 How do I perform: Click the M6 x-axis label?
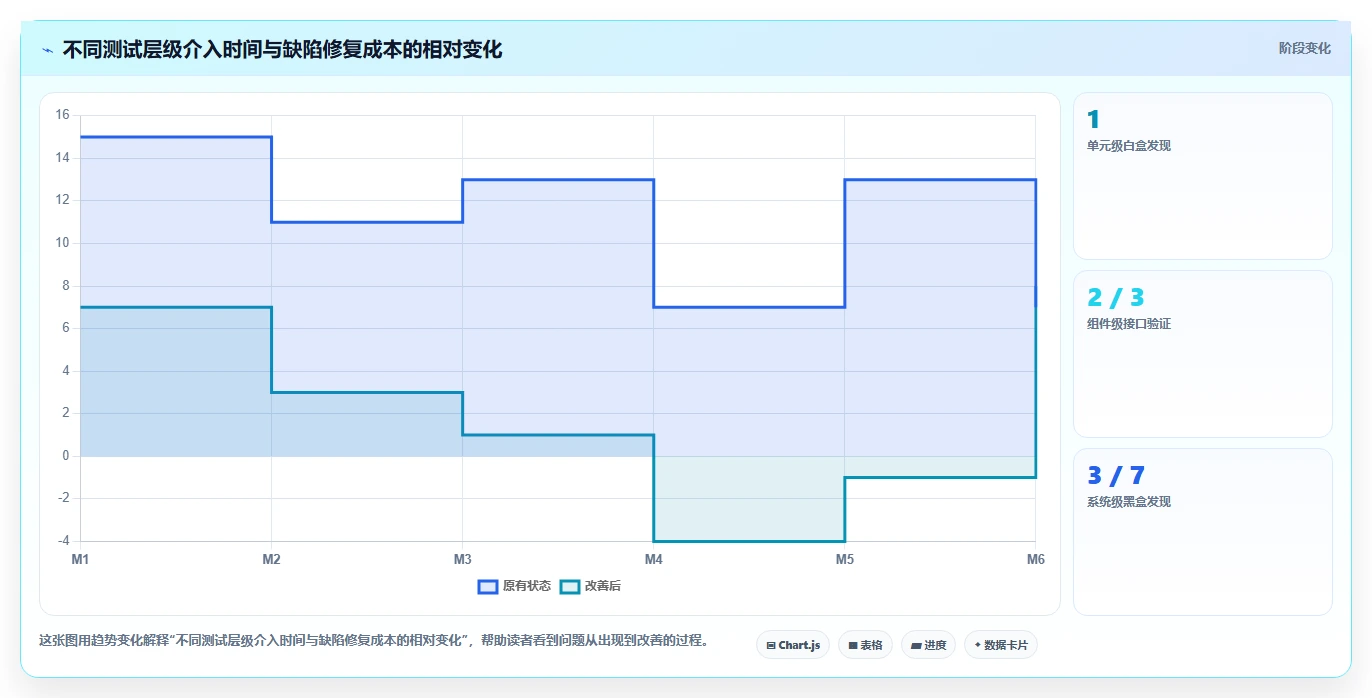pos(1036,559)
